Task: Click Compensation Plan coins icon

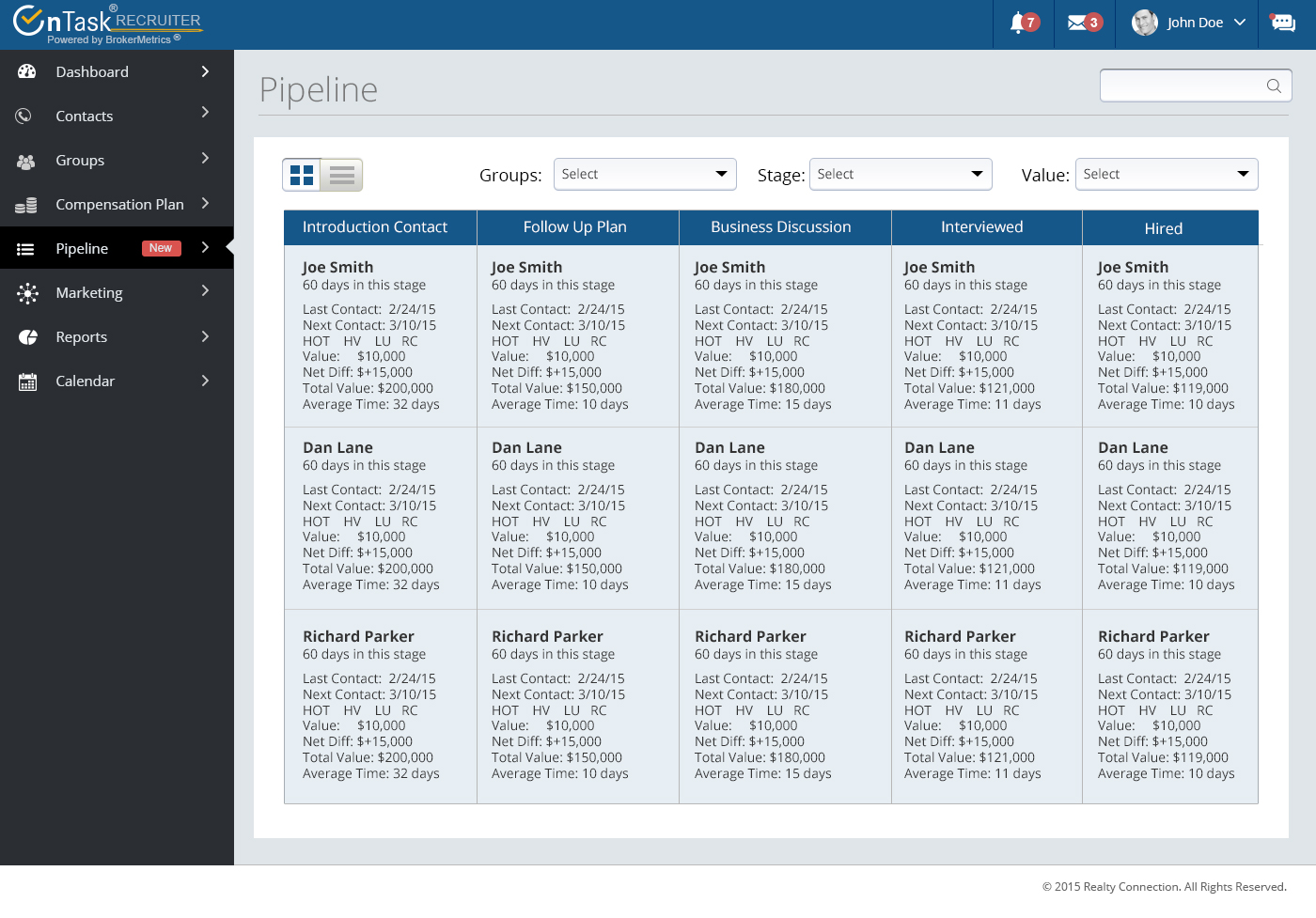Action: 26,205
